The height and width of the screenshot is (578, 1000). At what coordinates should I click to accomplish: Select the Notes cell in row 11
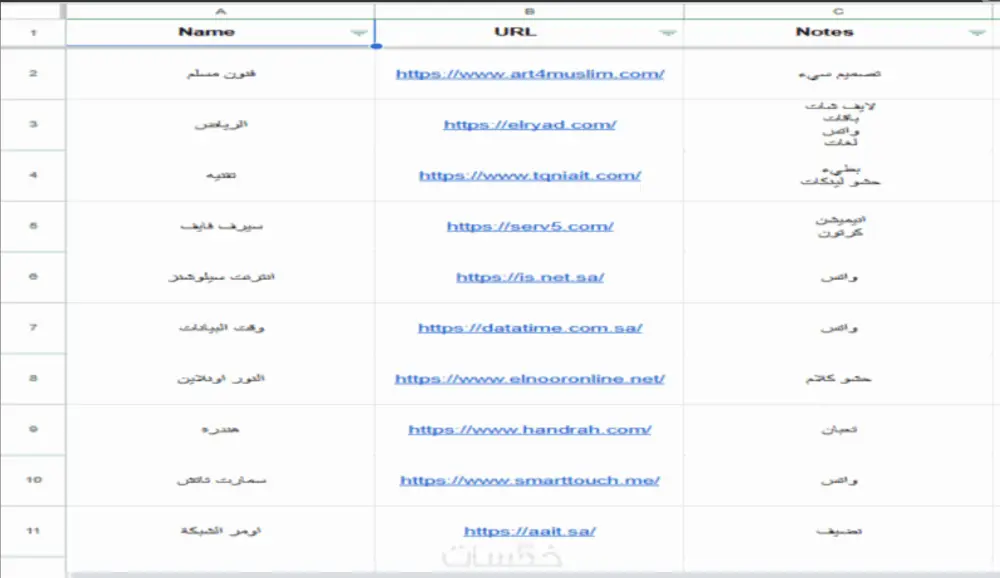click(839, 530)
